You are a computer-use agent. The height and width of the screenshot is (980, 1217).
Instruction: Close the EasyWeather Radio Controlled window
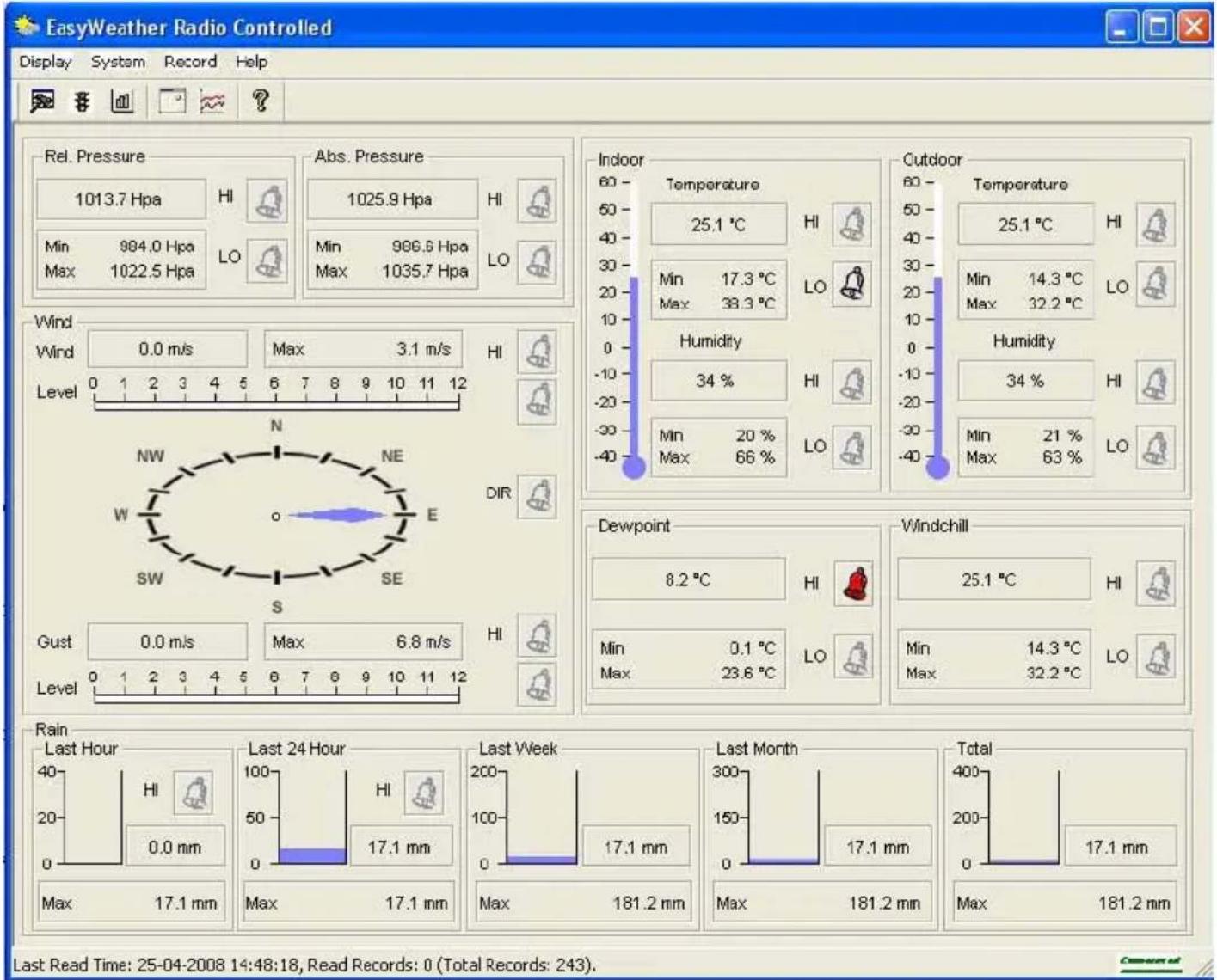click(x=1193, y=28)
